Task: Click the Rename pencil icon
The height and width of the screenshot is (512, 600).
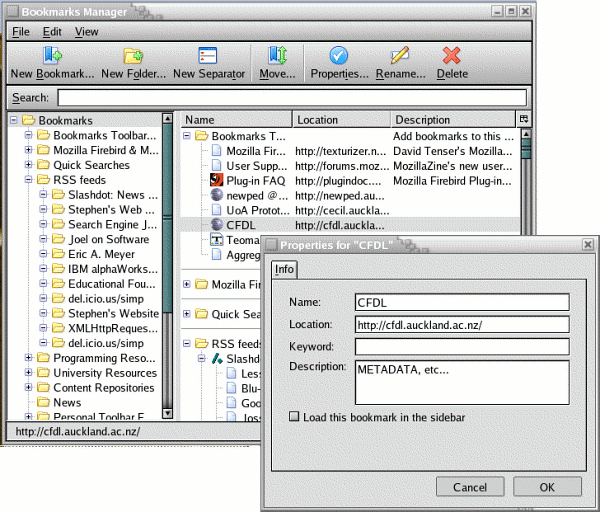Action: point(400,56)
